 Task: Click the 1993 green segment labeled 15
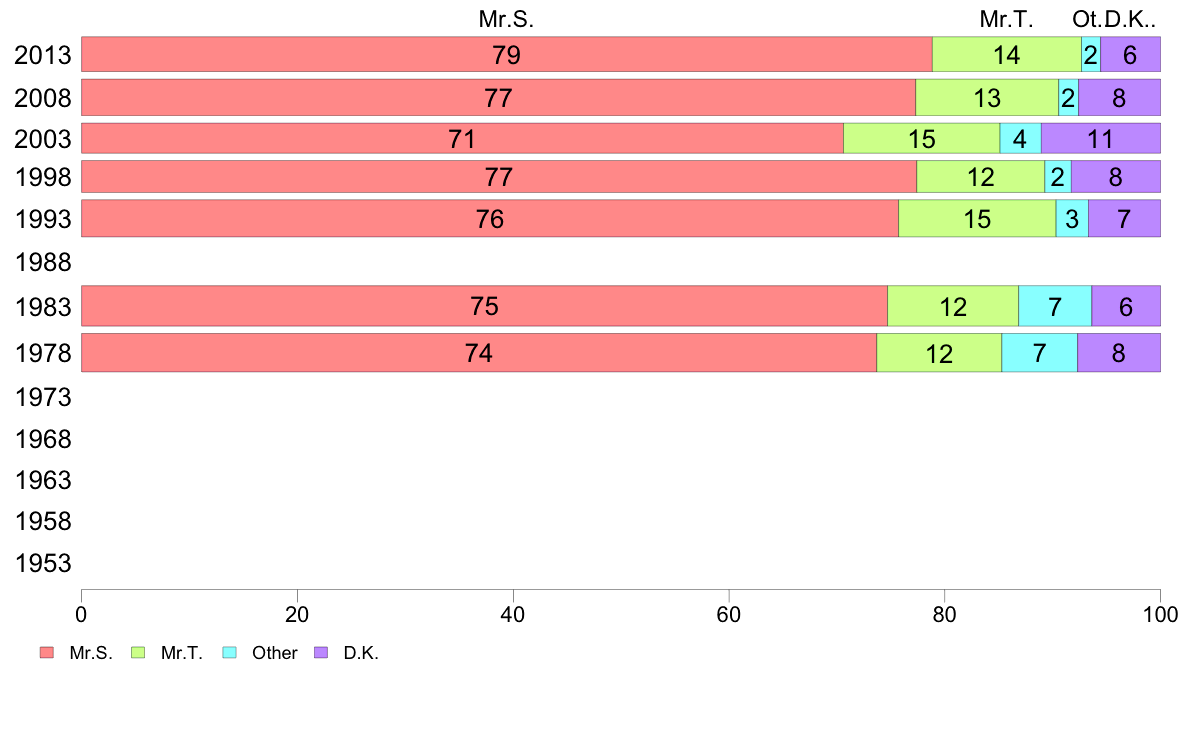click(977, 218)
